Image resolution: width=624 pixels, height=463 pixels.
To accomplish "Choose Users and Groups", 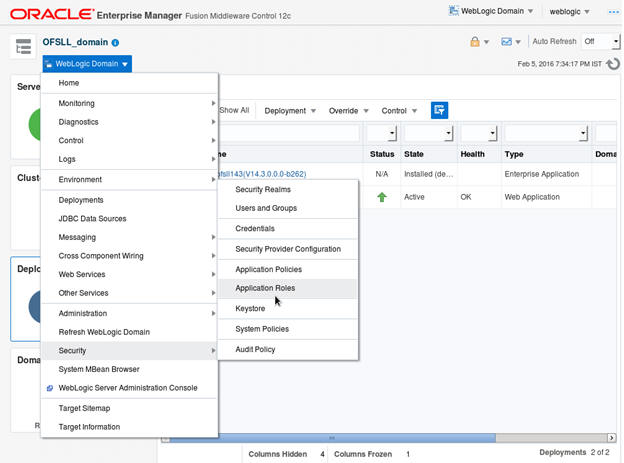I will [x=288, y=208].
